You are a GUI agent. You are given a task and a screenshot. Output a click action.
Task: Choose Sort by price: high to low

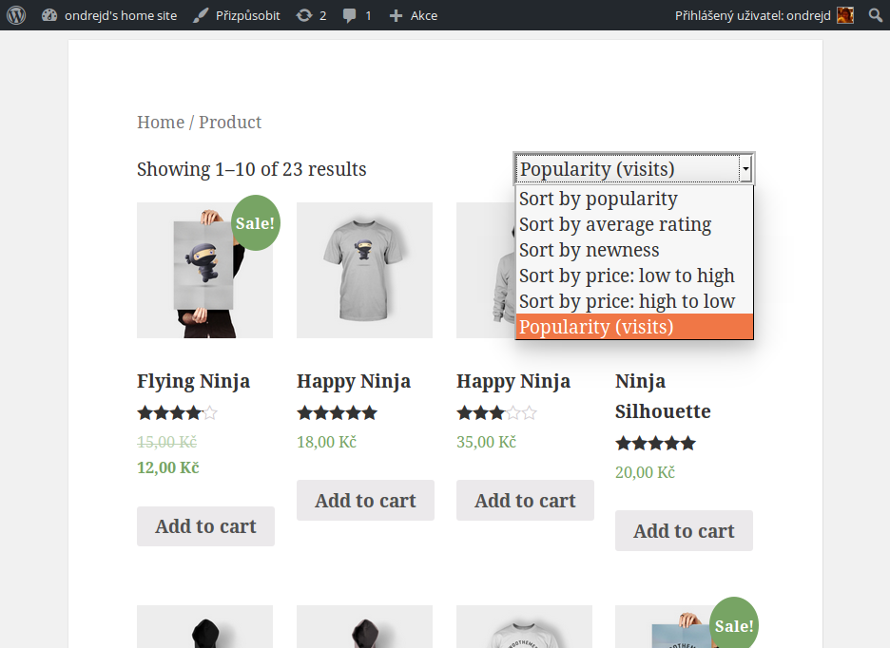click(x=634, y=301)
